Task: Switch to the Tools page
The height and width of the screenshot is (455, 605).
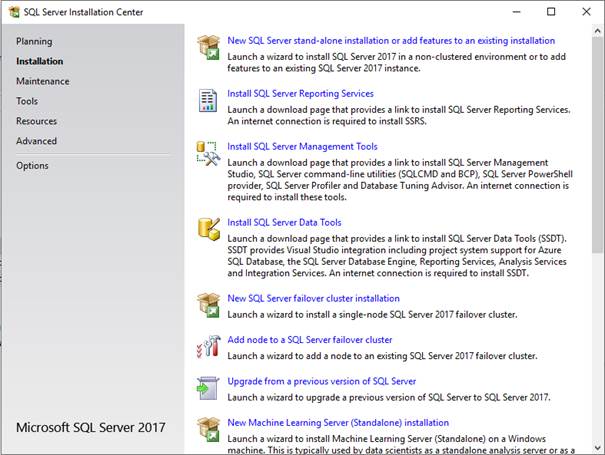Action: point(27,101)
